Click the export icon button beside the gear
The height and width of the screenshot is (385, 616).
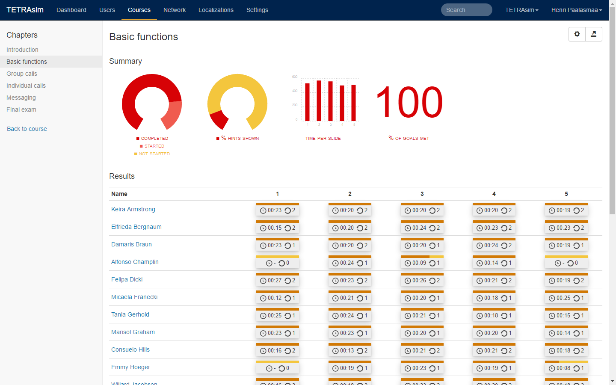[594, 34]
